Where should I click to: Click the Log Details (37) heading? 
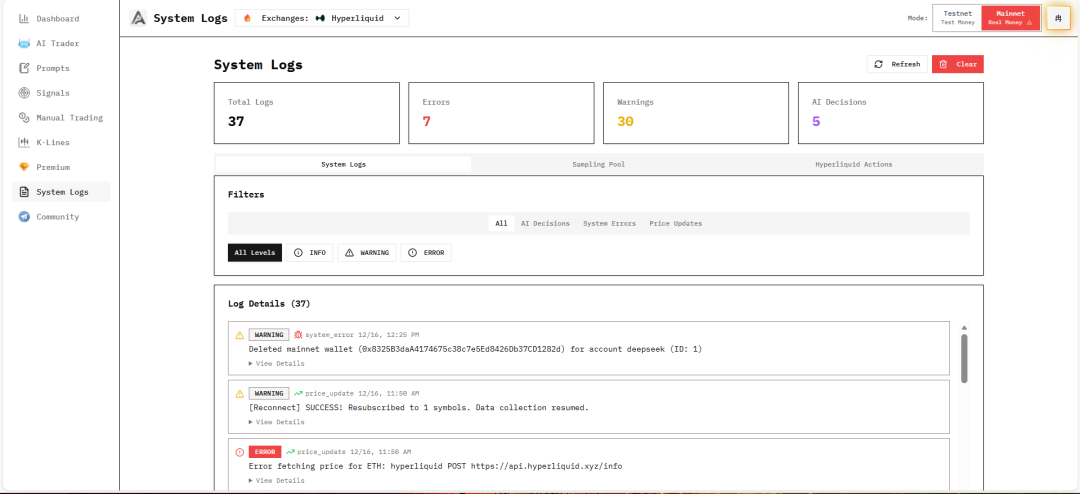[269, 303]
